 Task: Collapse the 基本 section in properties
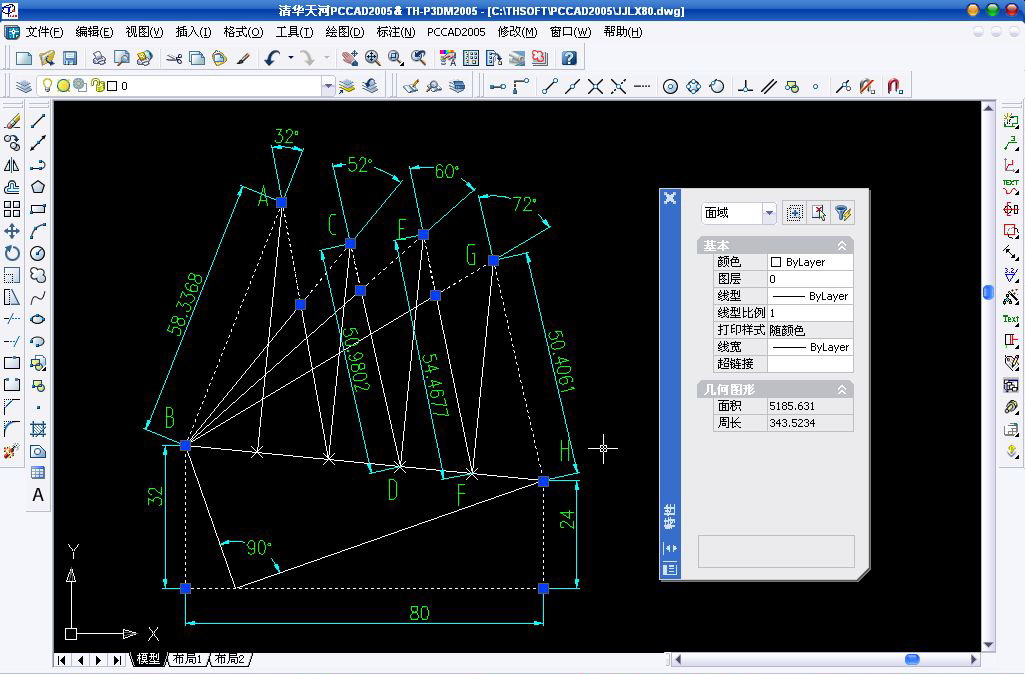pyautogui.click(x=842, y=246)
